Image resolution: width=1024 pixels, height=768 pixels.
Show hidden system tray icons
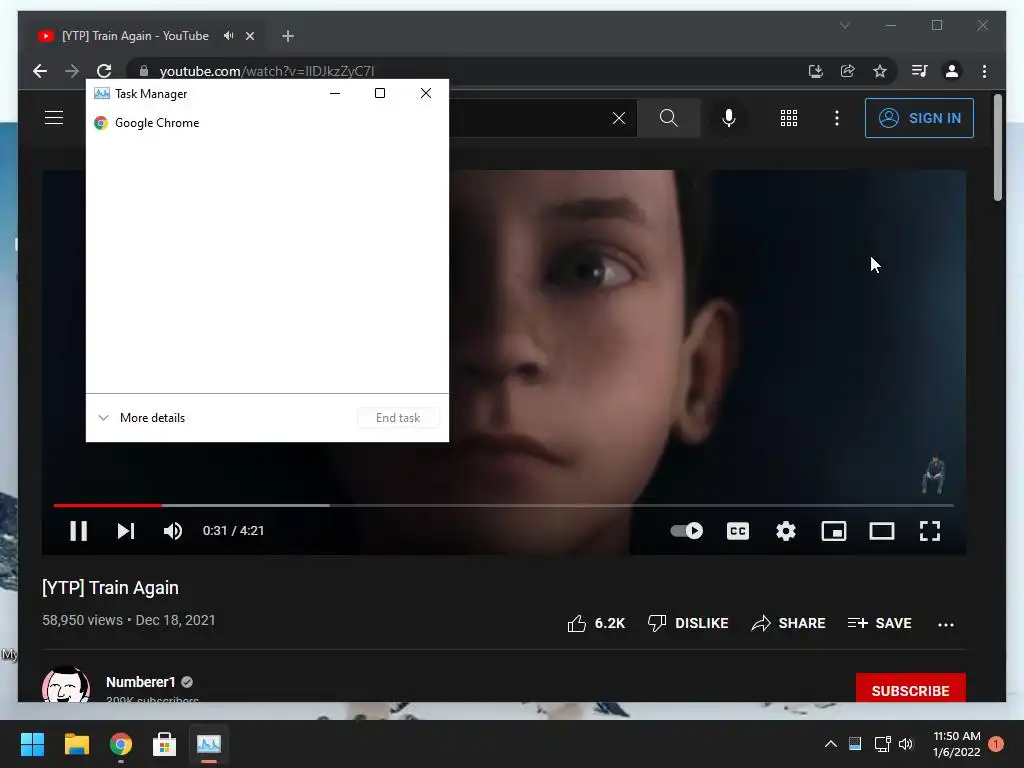831,744
